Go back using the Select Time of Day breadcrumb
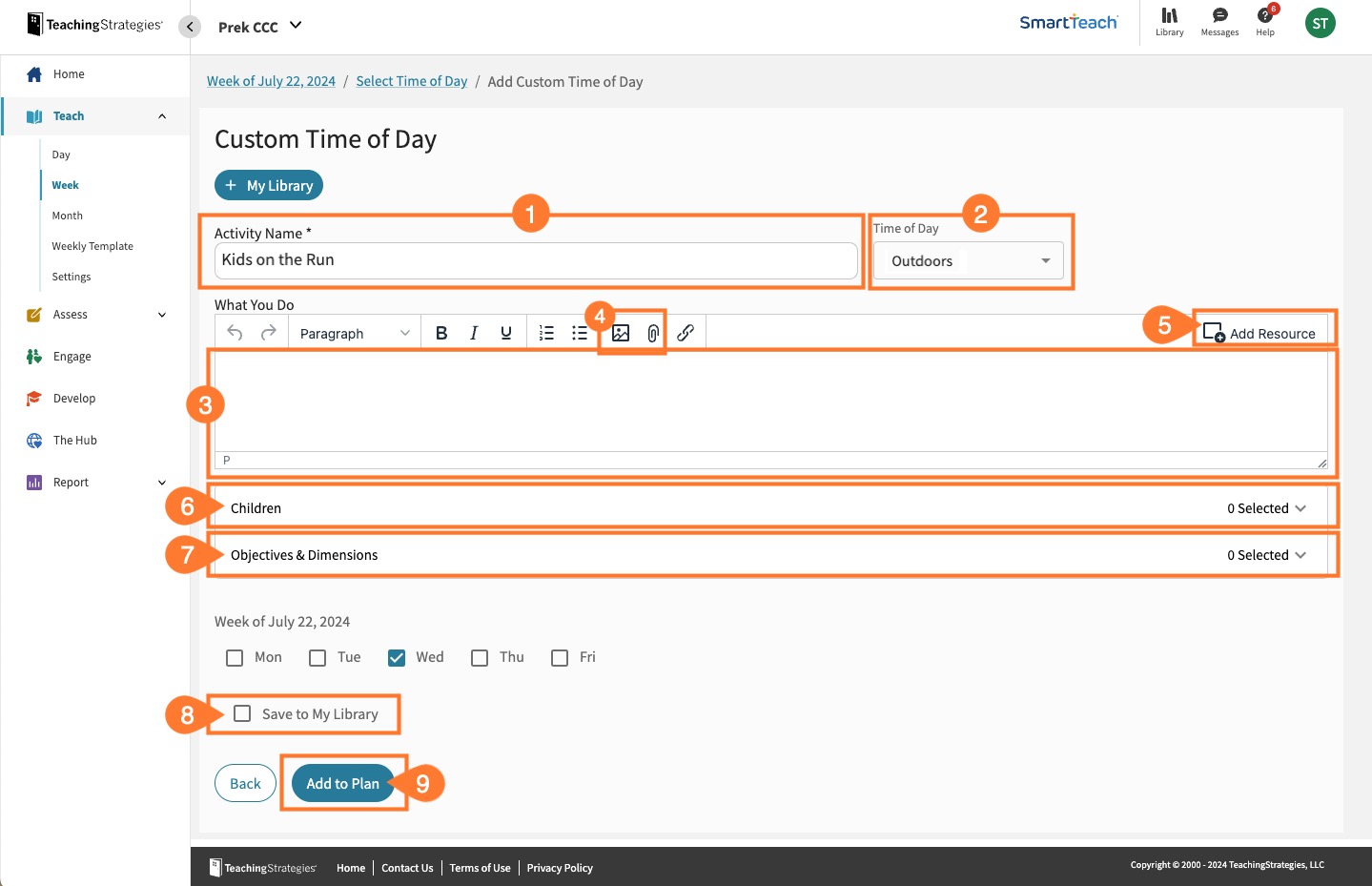Screen dimensions: 1372x886 tap(411, 81)
